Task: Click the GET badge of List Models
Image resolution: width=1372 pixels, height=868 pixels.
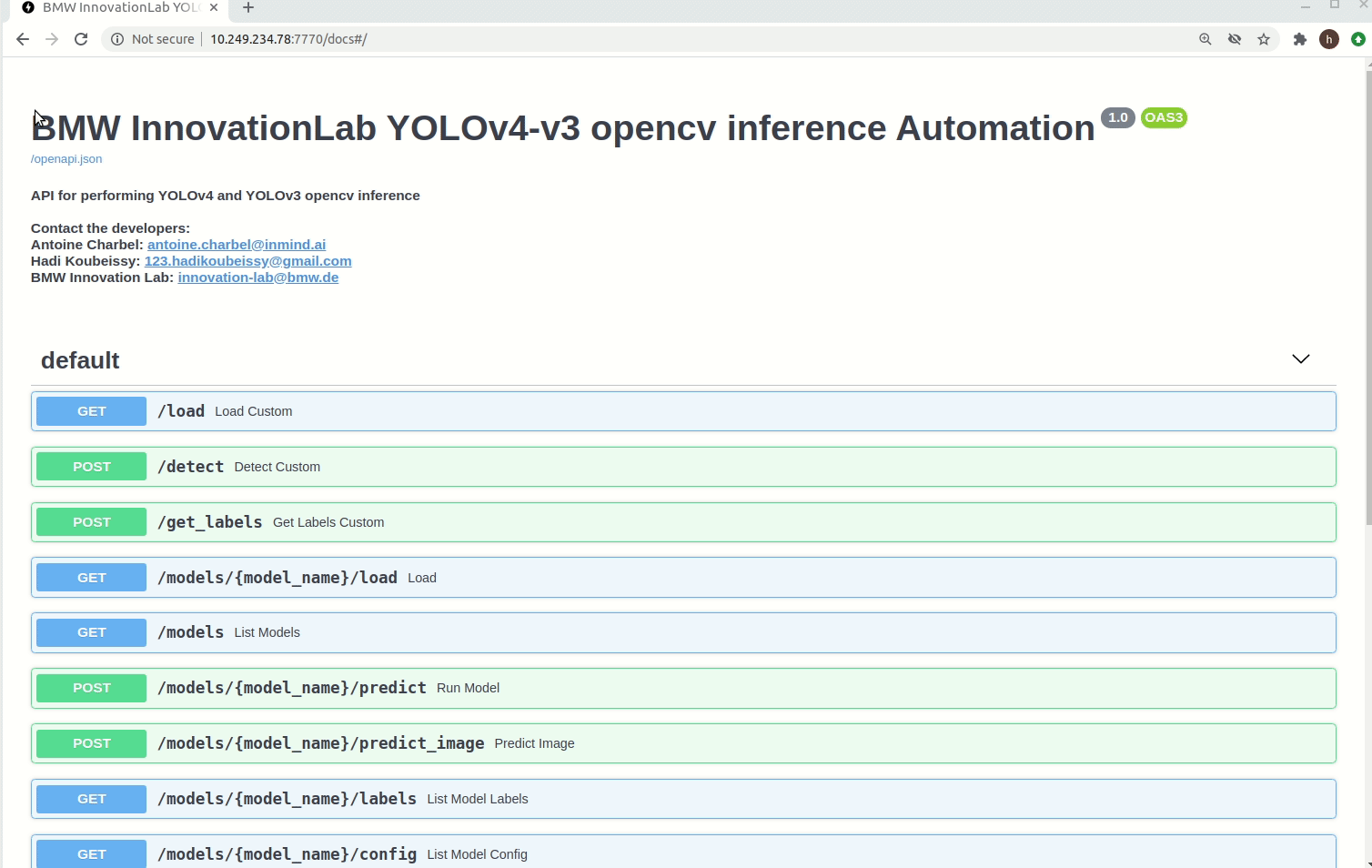Action: point(91,632)
